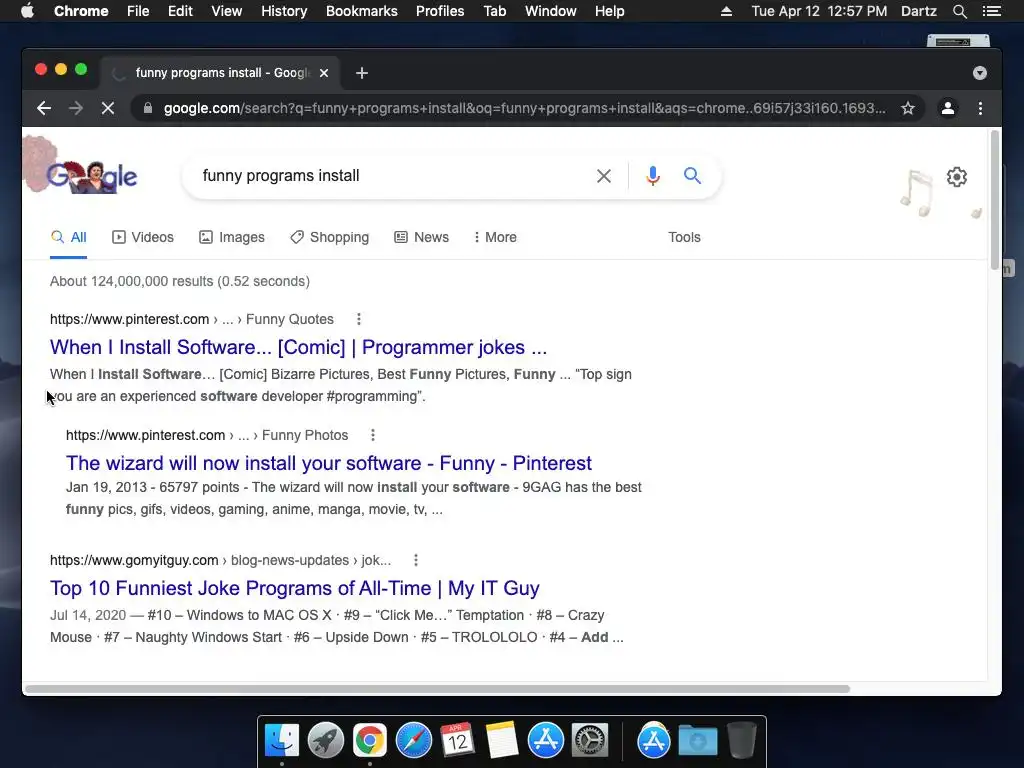The width and height of the screenshot is (1024, 768).
Task: View site info via padlock icon
Action: click(x=148, y=108)
